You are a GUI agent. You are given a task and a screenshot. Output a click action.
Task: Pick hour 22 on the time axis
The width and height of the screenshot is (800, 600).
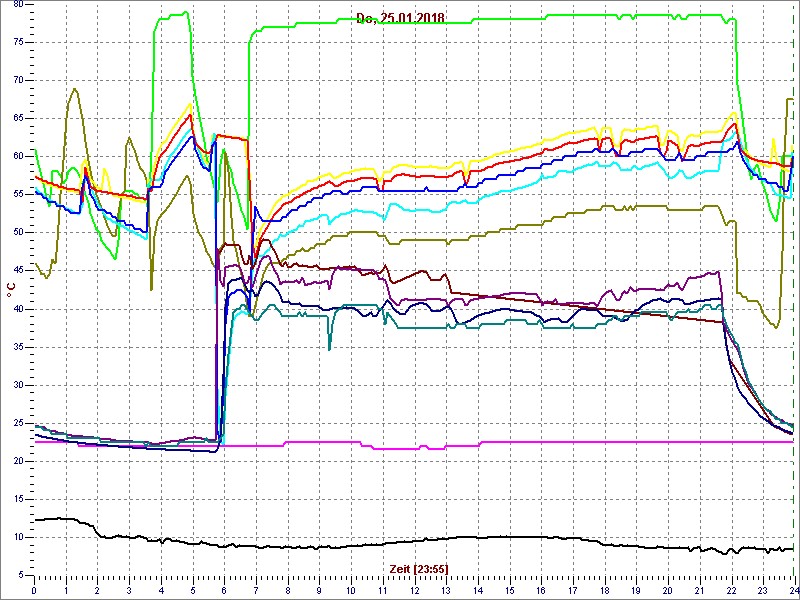(x=731, y=590)
